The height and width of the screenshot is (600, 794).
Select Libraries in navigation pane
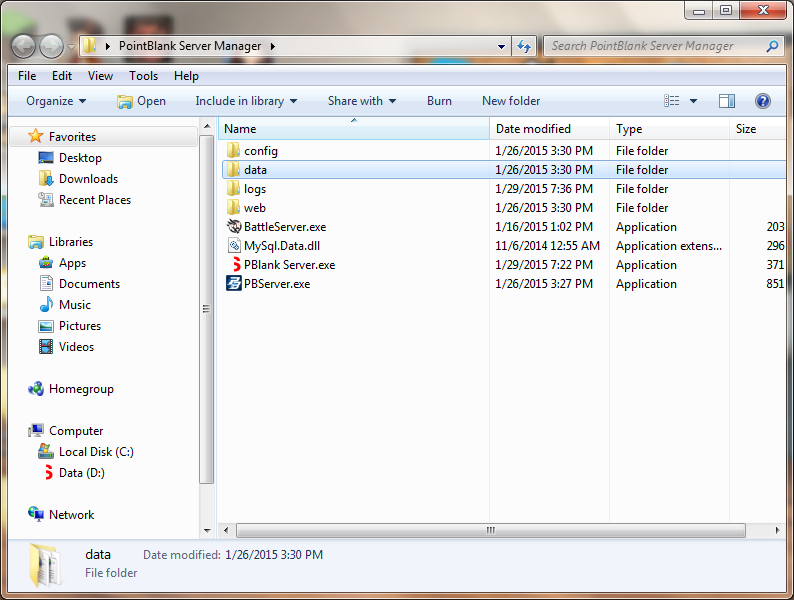click(60, 242)
